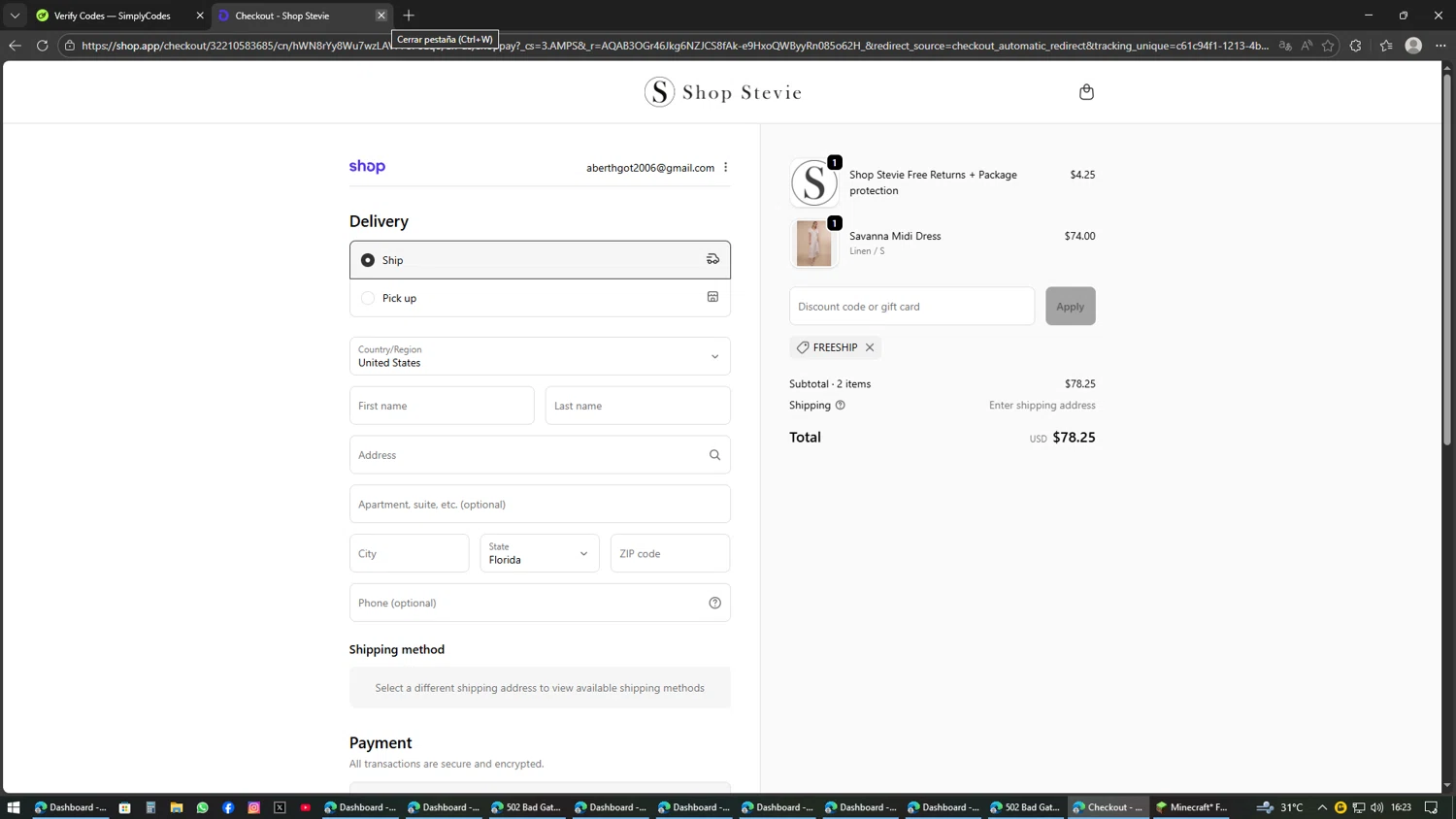Open account options three-dot menu beside email

point(725,167)
